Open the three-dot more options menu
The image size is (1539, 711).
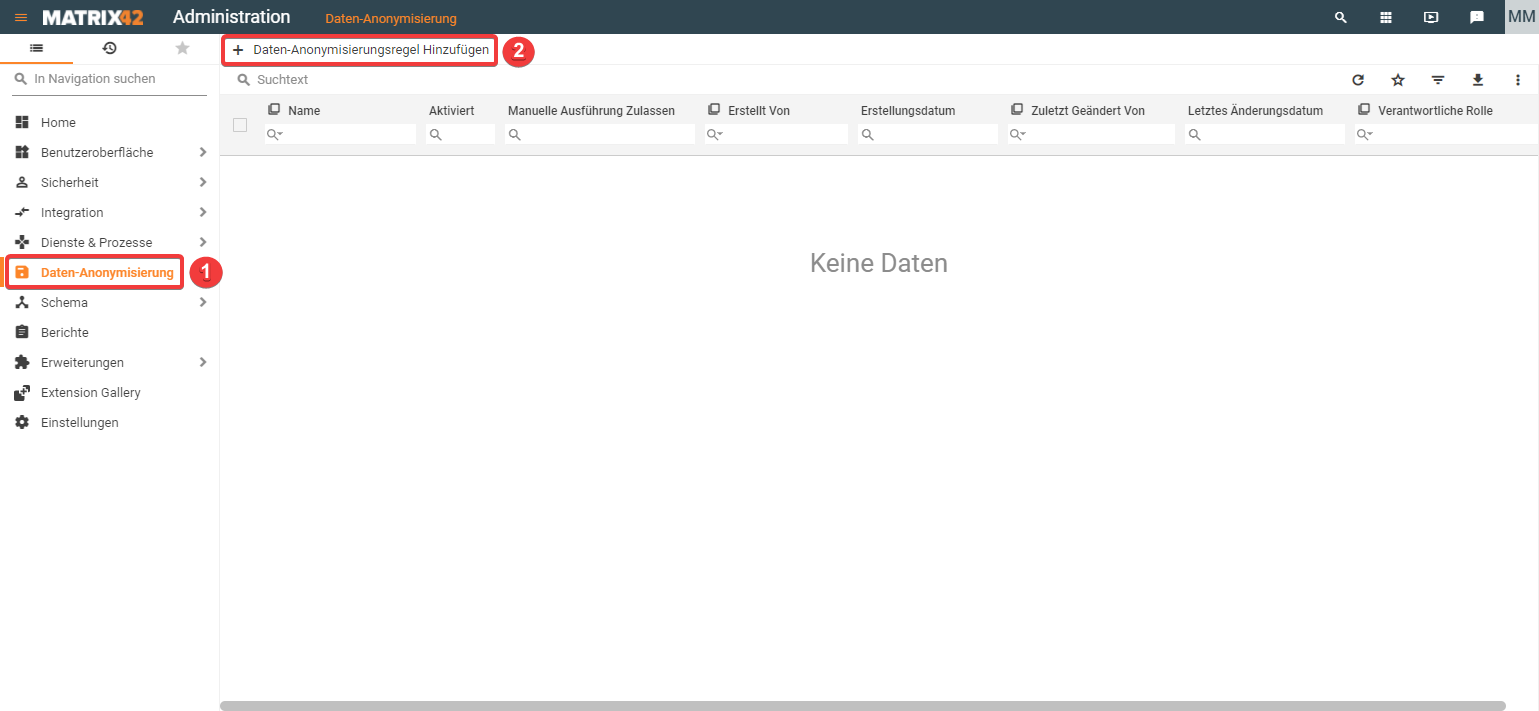1518,80
